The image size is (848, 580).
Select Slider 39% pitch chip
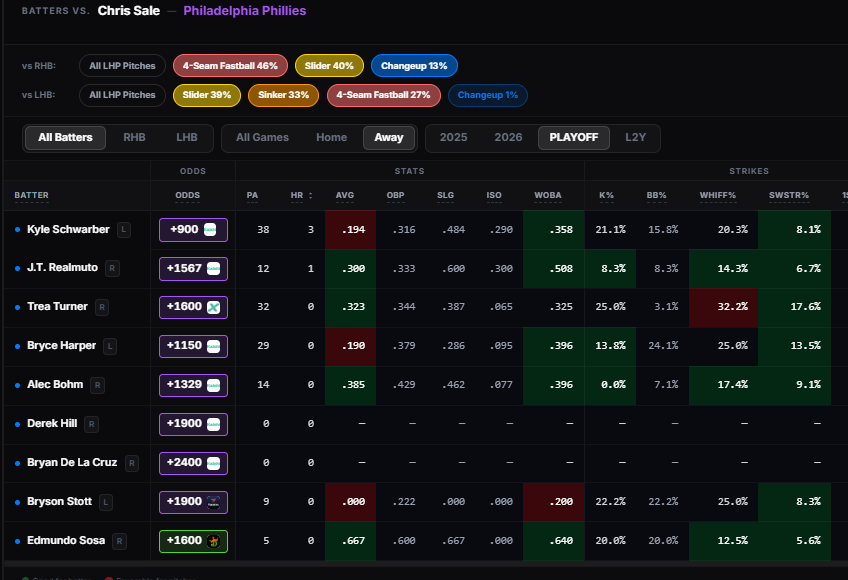point(207,95)
